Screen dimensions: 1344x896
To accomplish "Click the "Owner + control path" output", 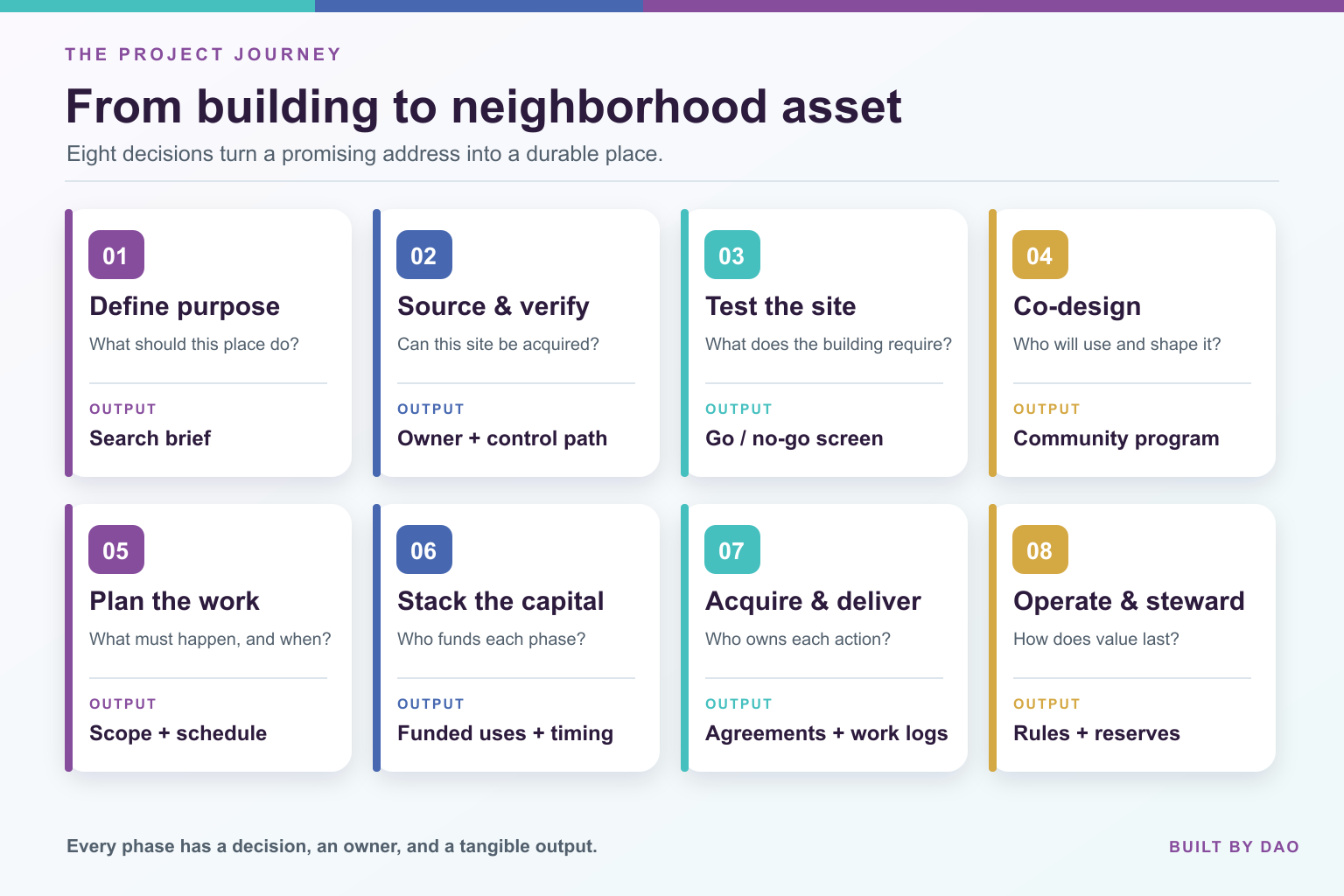I will 502,438.
